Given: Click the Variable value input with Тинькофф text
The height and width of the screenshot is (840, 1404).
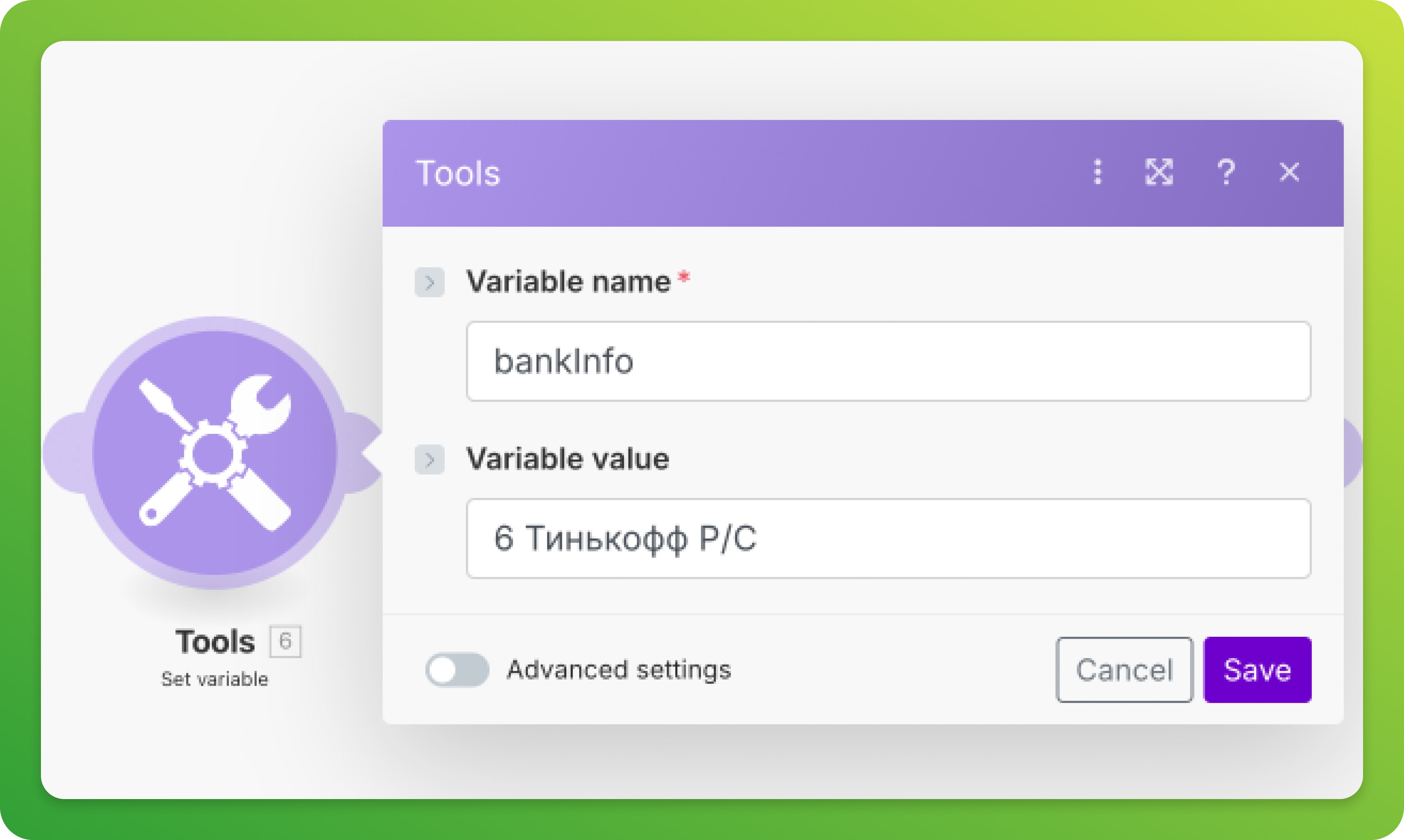Looking at the screenshot, I should (x=888, y=538).
